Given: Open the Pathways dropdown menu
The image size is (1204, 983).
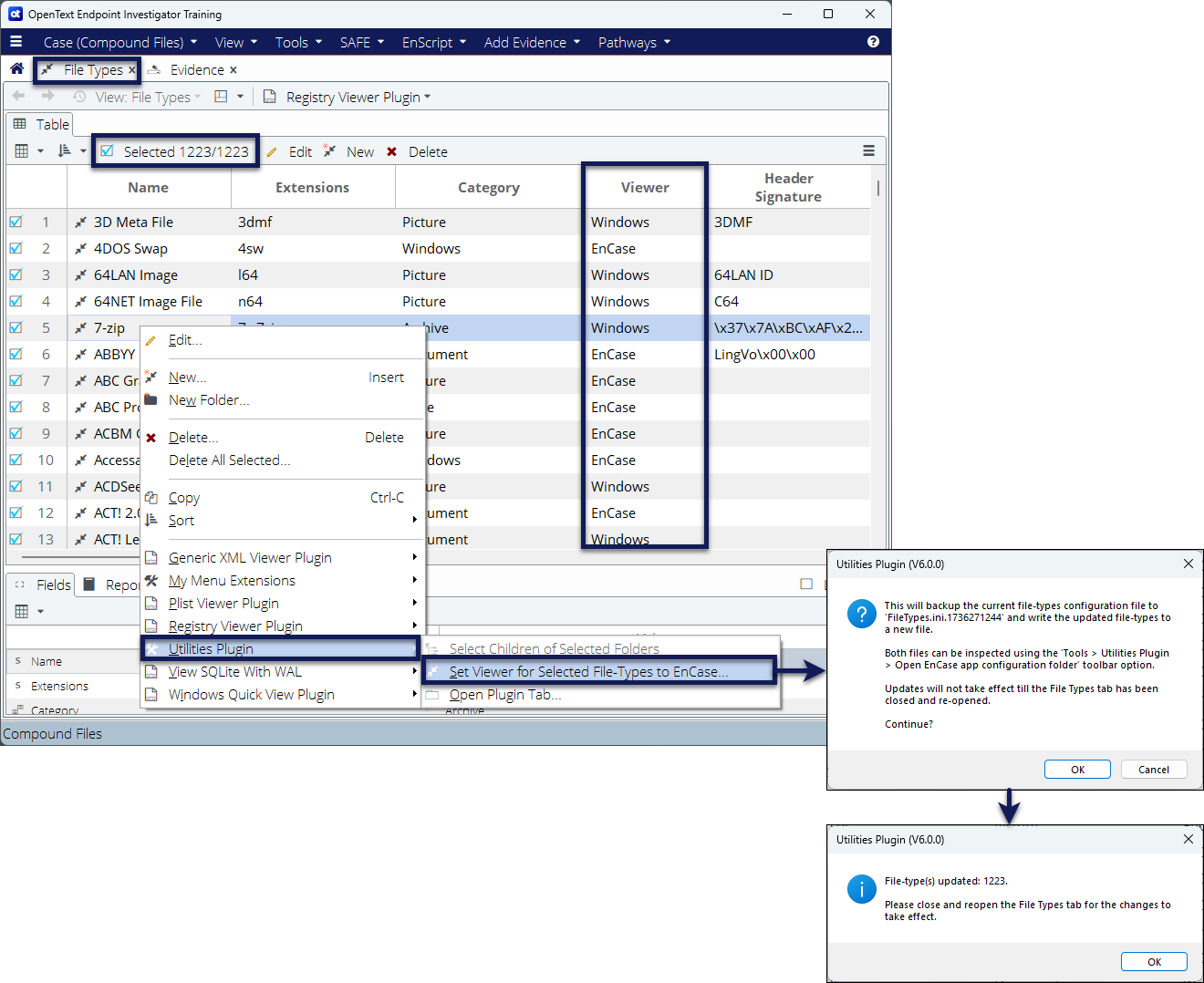Looking at the screenshot, I should [x=634, y=42].
